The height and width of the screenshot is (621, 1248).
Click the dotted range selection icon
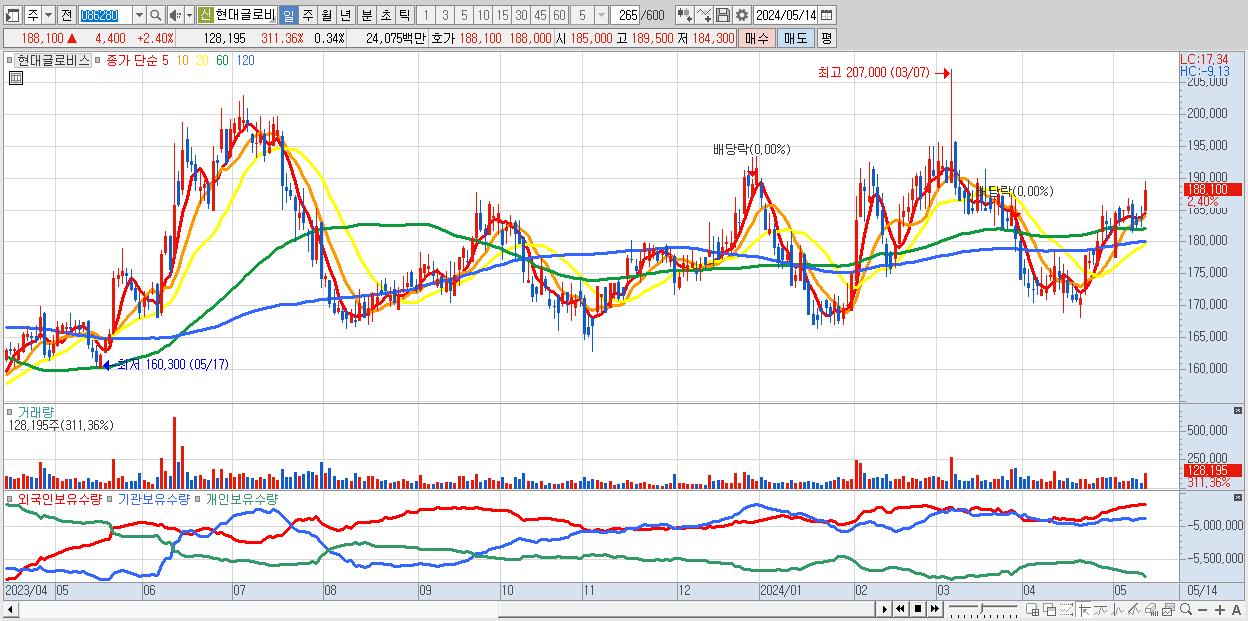point(1066,609)
